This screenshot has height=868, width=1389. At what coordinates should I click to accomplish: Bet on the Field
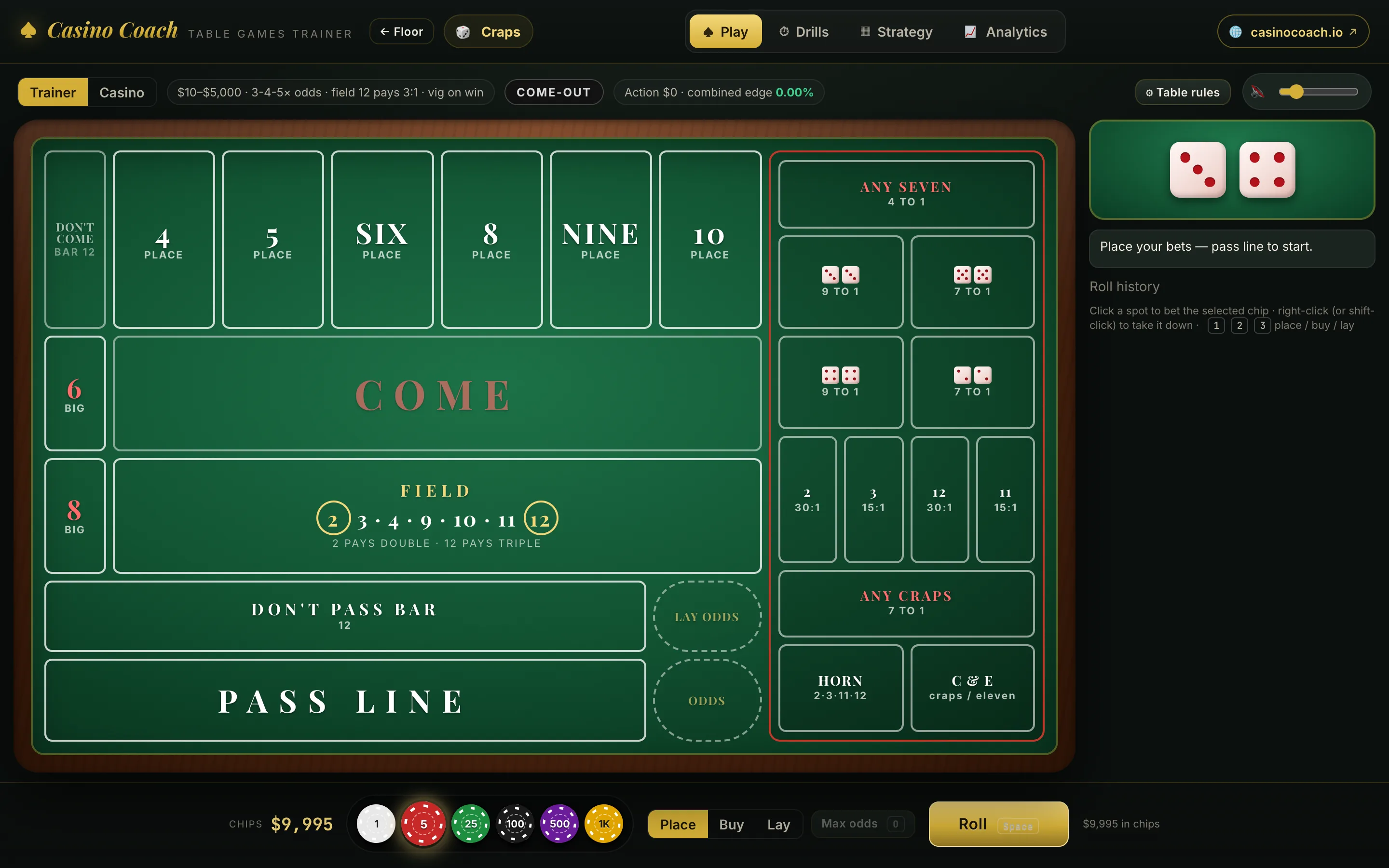point(437,515)
